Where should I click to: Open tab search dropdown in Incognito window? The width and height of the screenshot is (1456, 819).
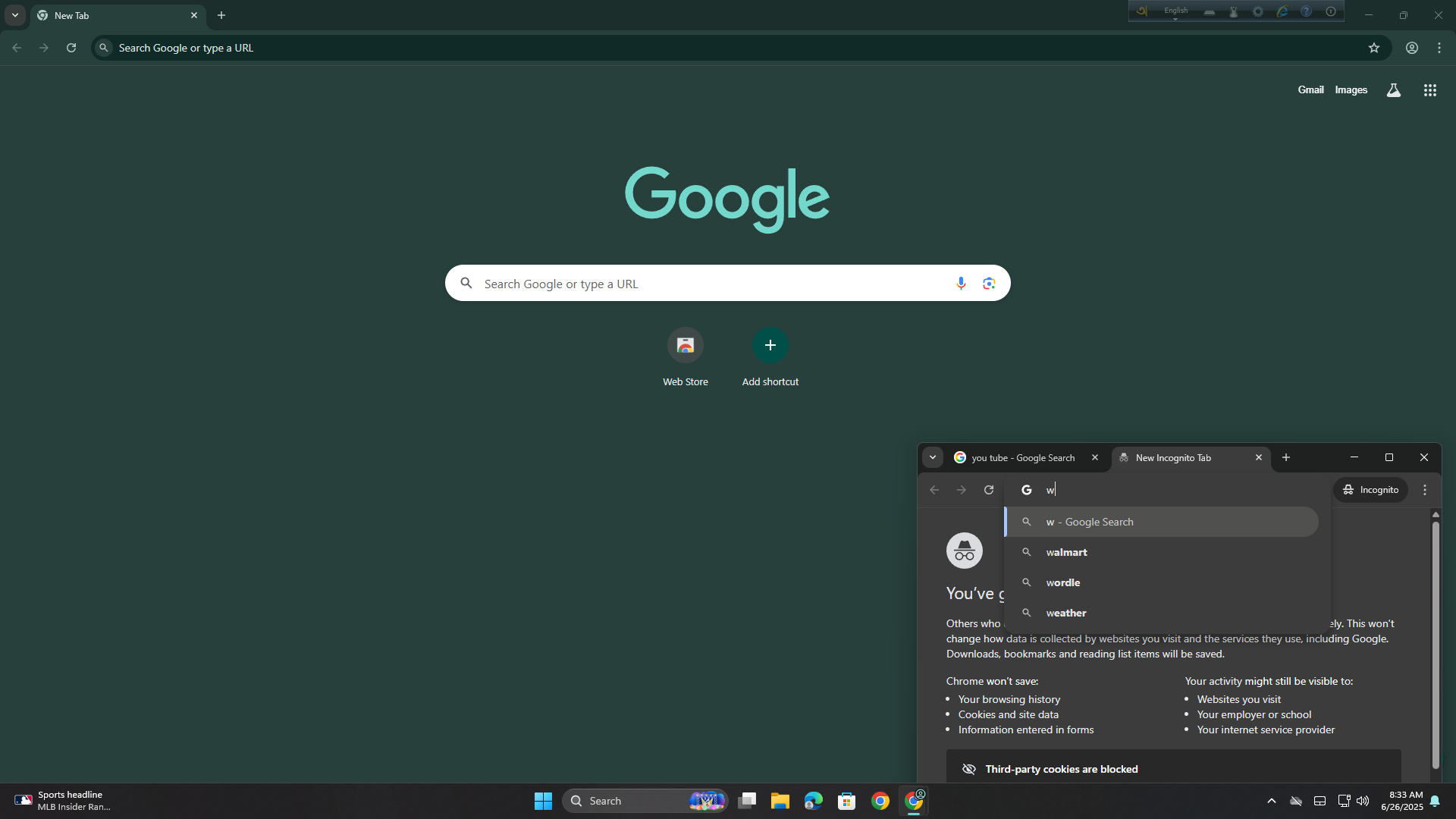(933, 457)
